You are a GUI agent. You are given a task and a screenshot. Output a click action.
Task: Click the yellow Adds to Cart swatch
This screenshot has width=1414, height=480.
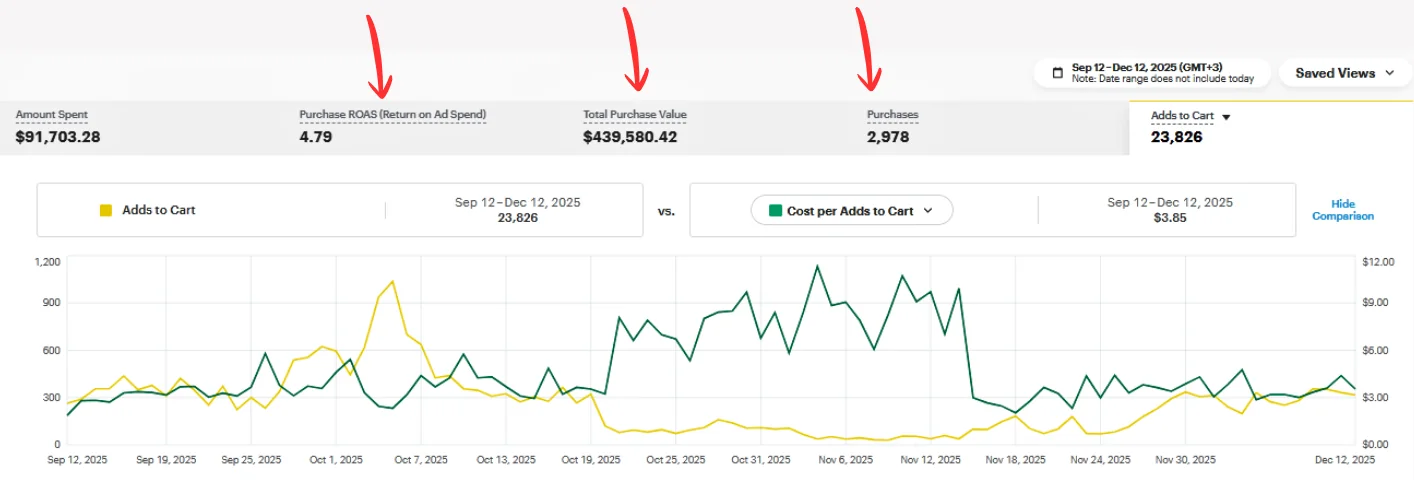click(106, 210)
